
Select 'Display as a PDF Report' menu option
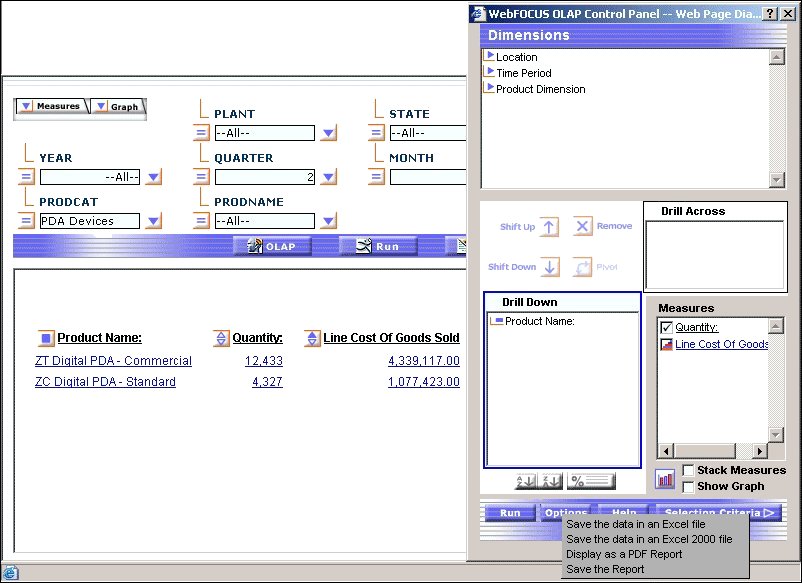click(623, 554)
